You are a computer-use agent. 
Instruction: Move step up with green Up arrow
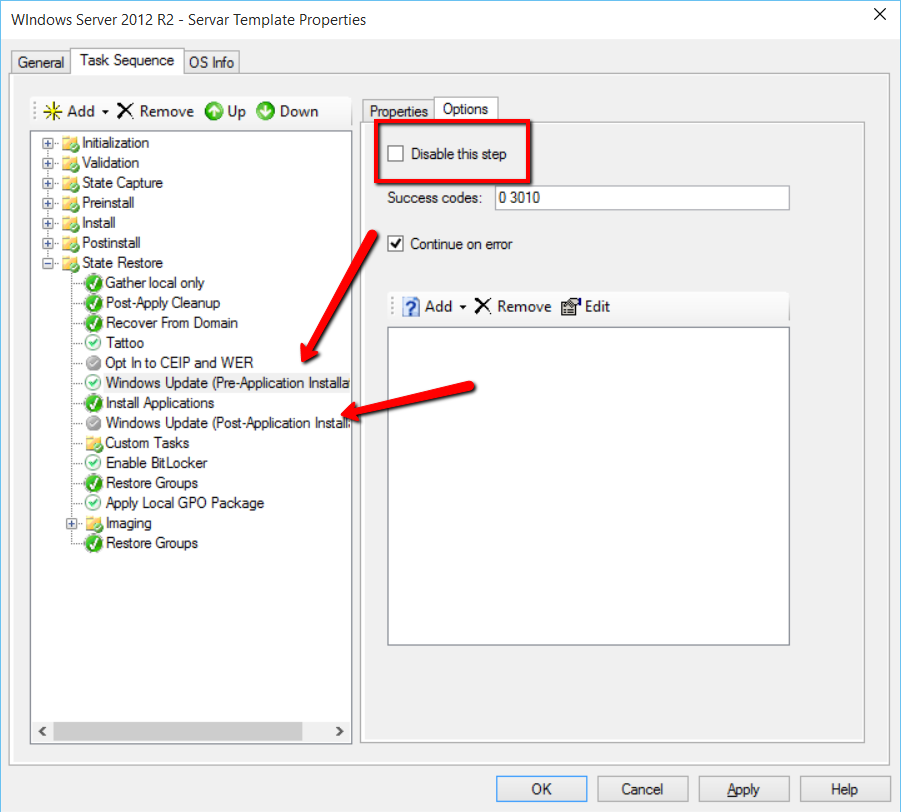point(214,111)
